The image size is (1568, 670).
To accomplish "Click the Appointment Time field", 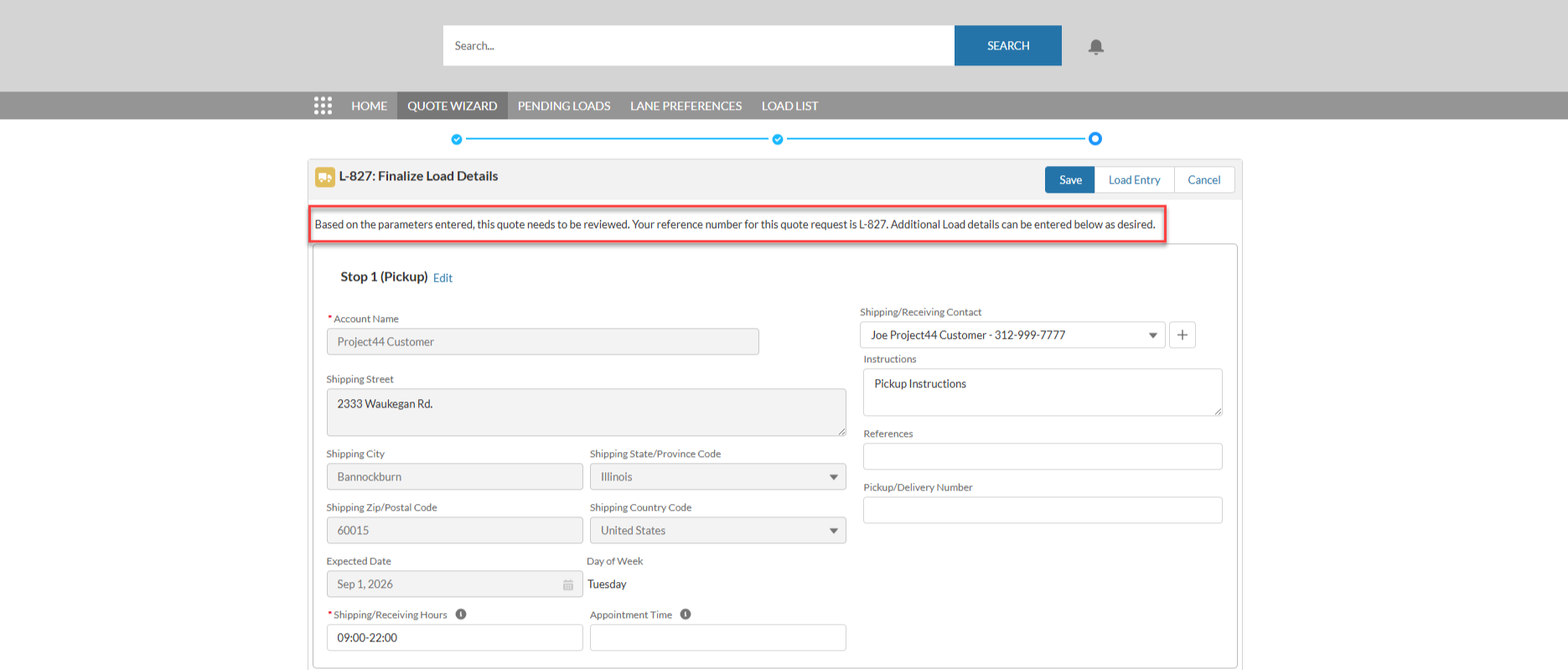I will tap(718, 637).
